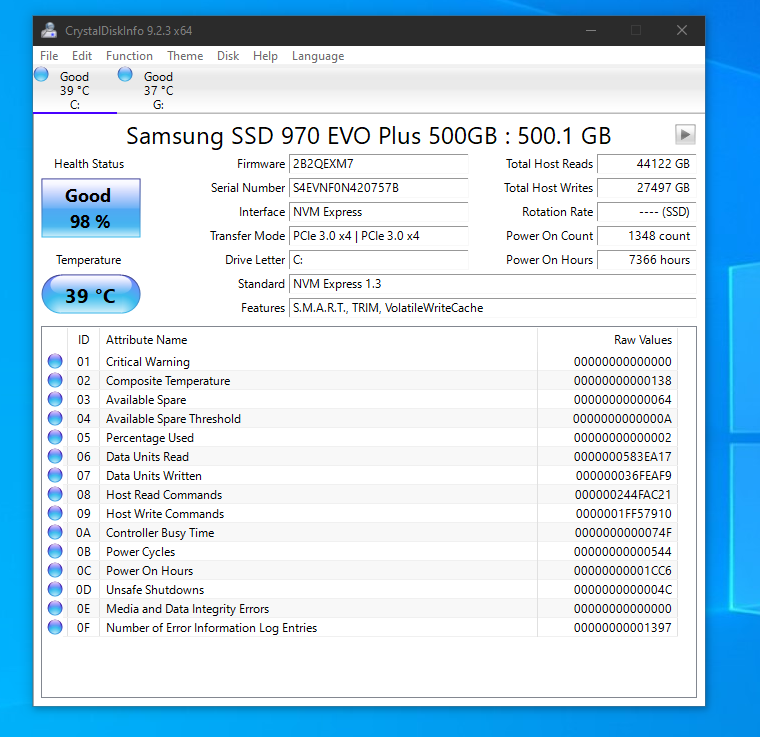Click Samsung SSD 970 EVO Plus title
This screenshot has height=737, width=760.
click(368, 136)
